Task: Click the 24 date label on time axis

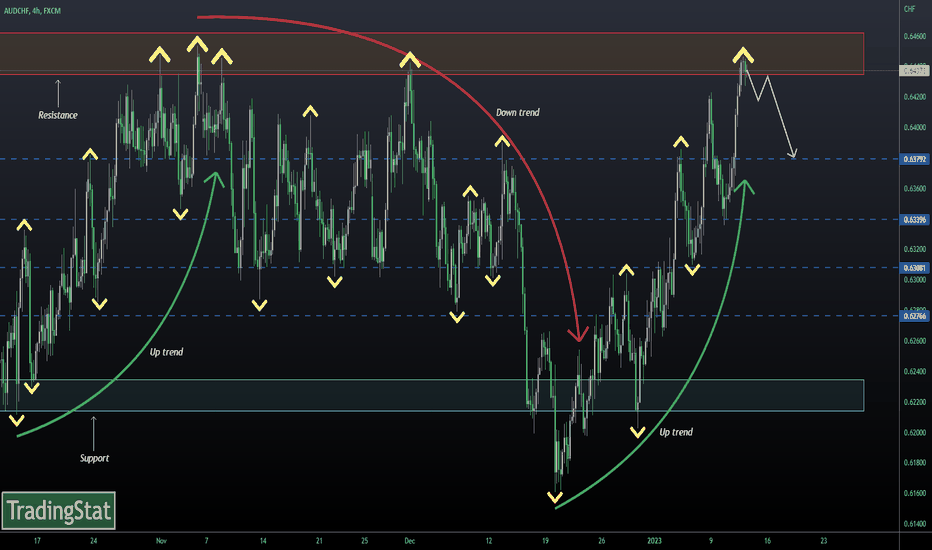Action: tap(93, 541)
